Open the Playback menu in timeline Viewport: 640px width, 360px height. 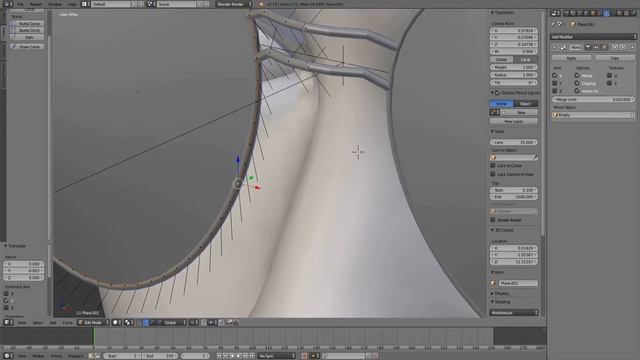coord(75,356)
